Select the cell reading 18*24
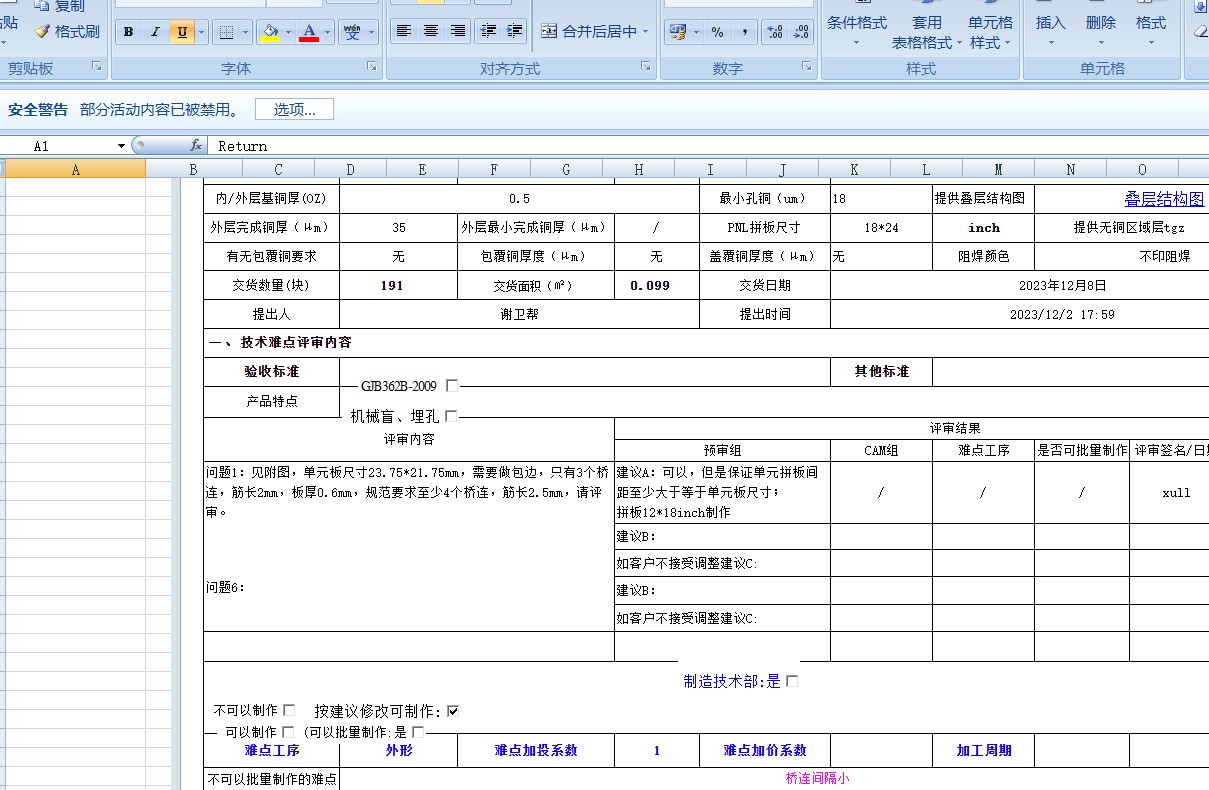 pos(881,228)
